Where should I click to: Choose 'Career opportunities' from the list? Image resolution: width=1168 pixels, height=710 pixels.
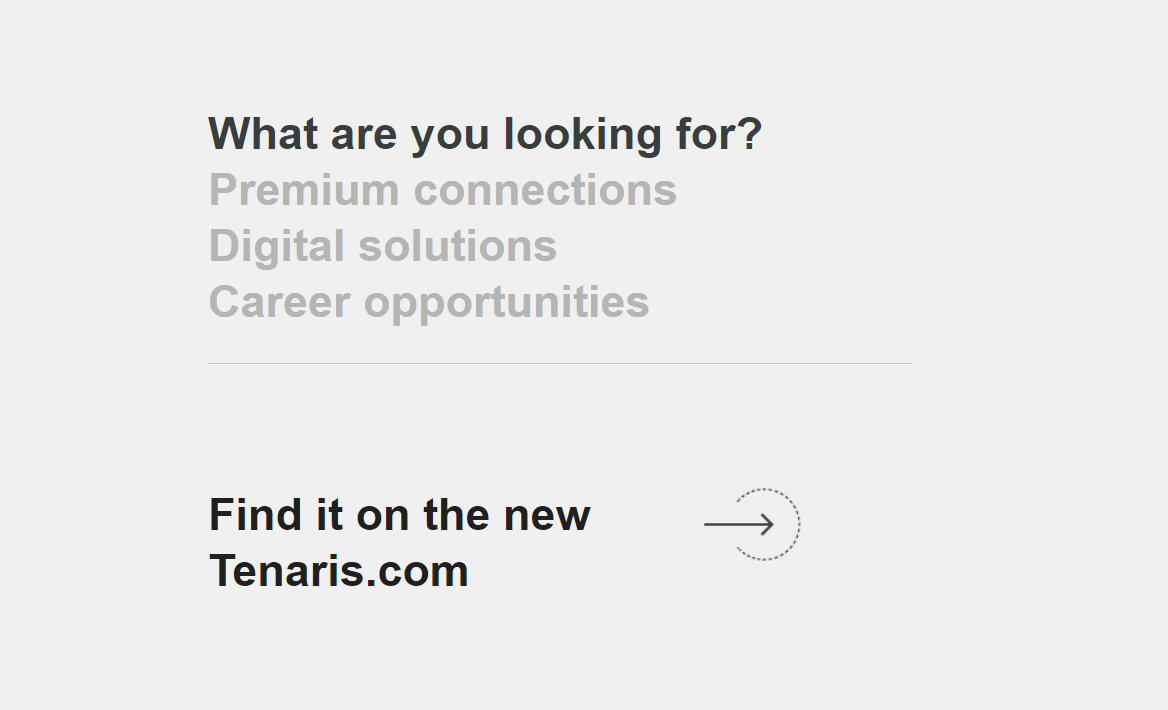(x=428, y=301)
